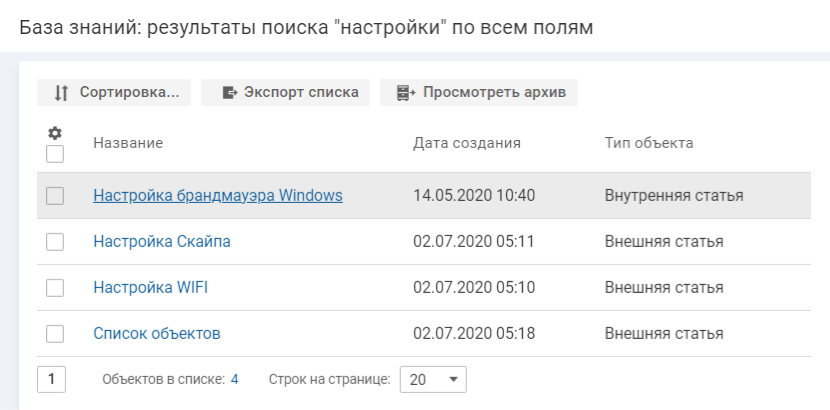This screenshot has height=410, width=830.
Task: Click the Просмотреть архив button
Action: pyautogui.click(x=479, y=93)
